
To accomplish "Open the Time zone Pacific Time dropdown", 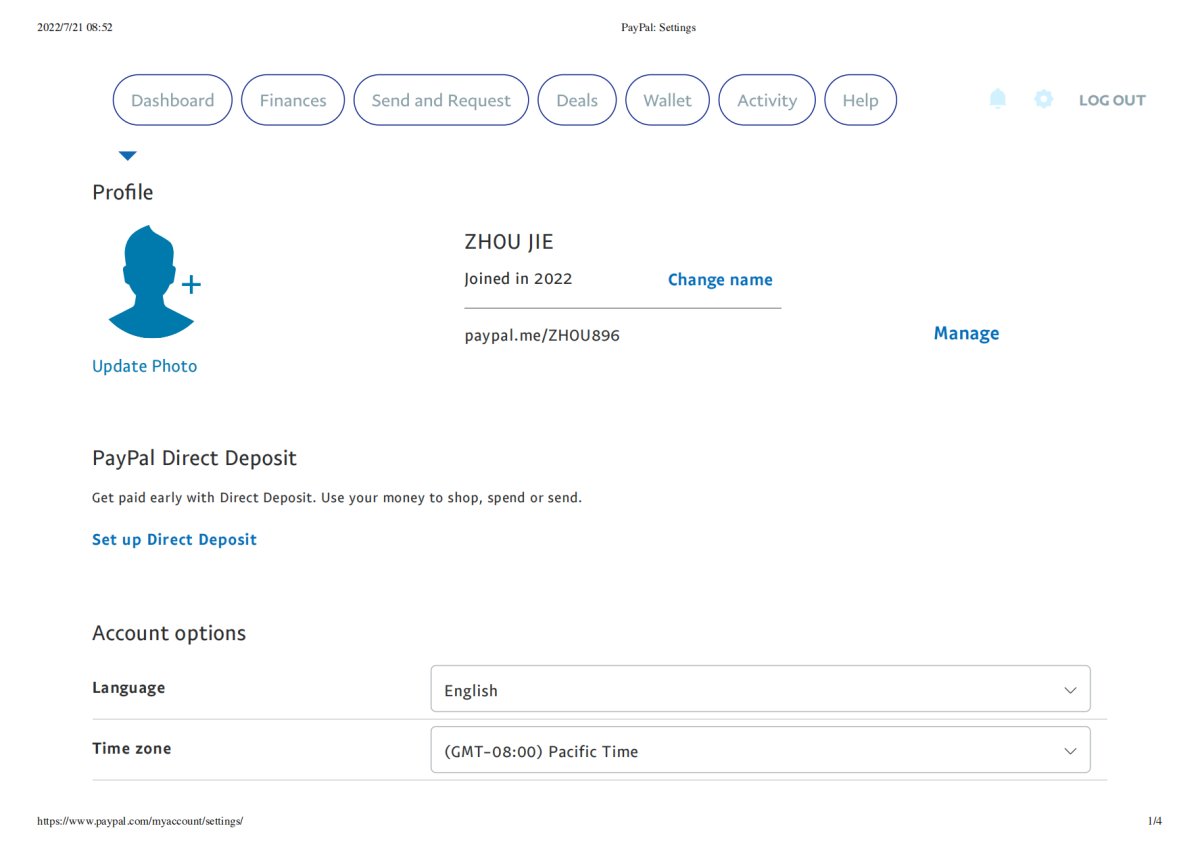I will [760, 750].
